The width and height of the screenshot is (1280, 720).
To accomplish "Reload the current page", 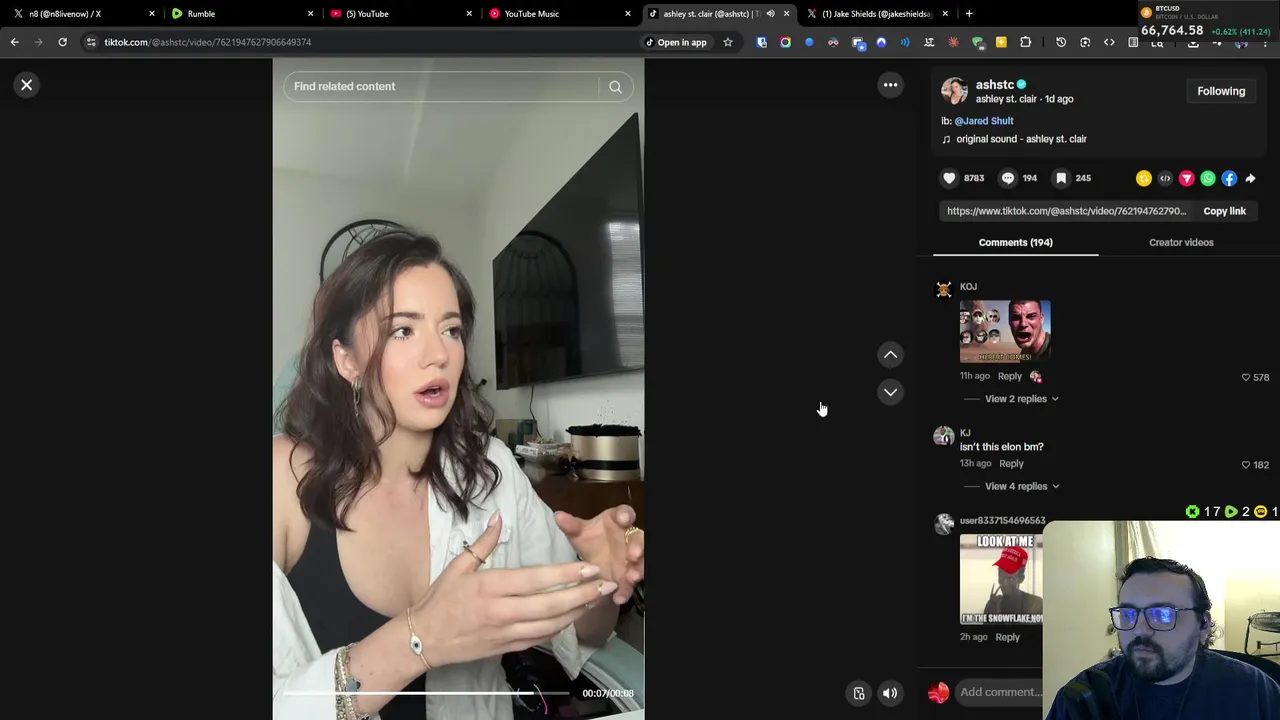I will click(x=62, y=42).
